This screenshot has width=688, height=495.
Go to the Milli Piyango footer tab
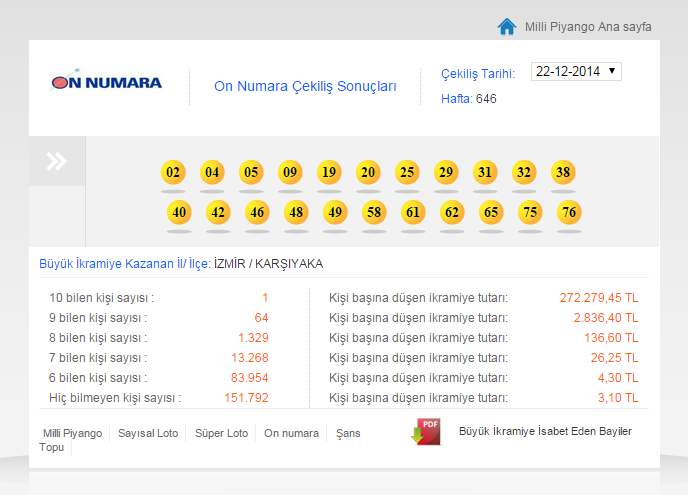click(x=72, y=433)
